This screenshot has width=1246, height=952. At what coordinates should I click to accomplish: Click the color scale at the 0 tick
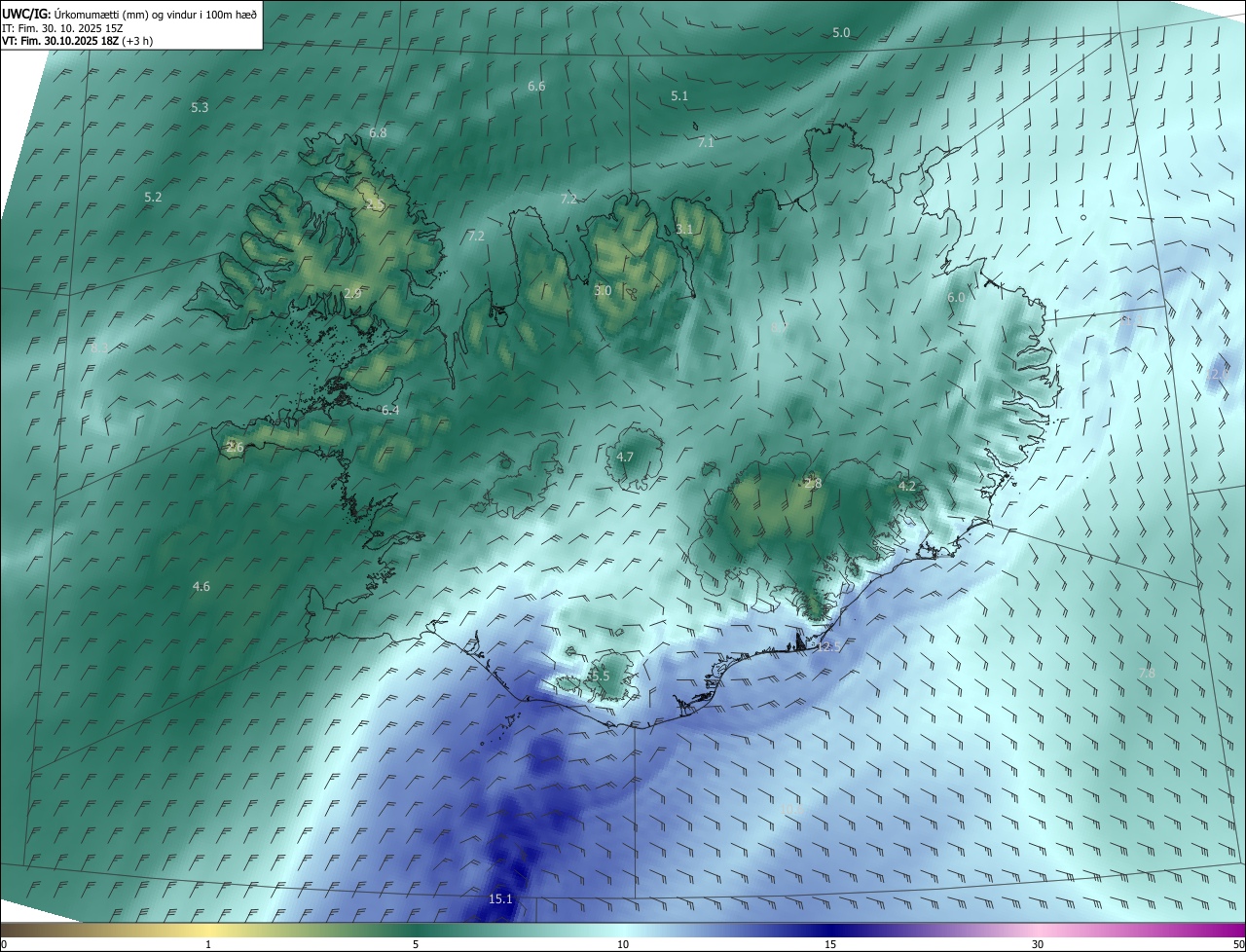(3, 945)
